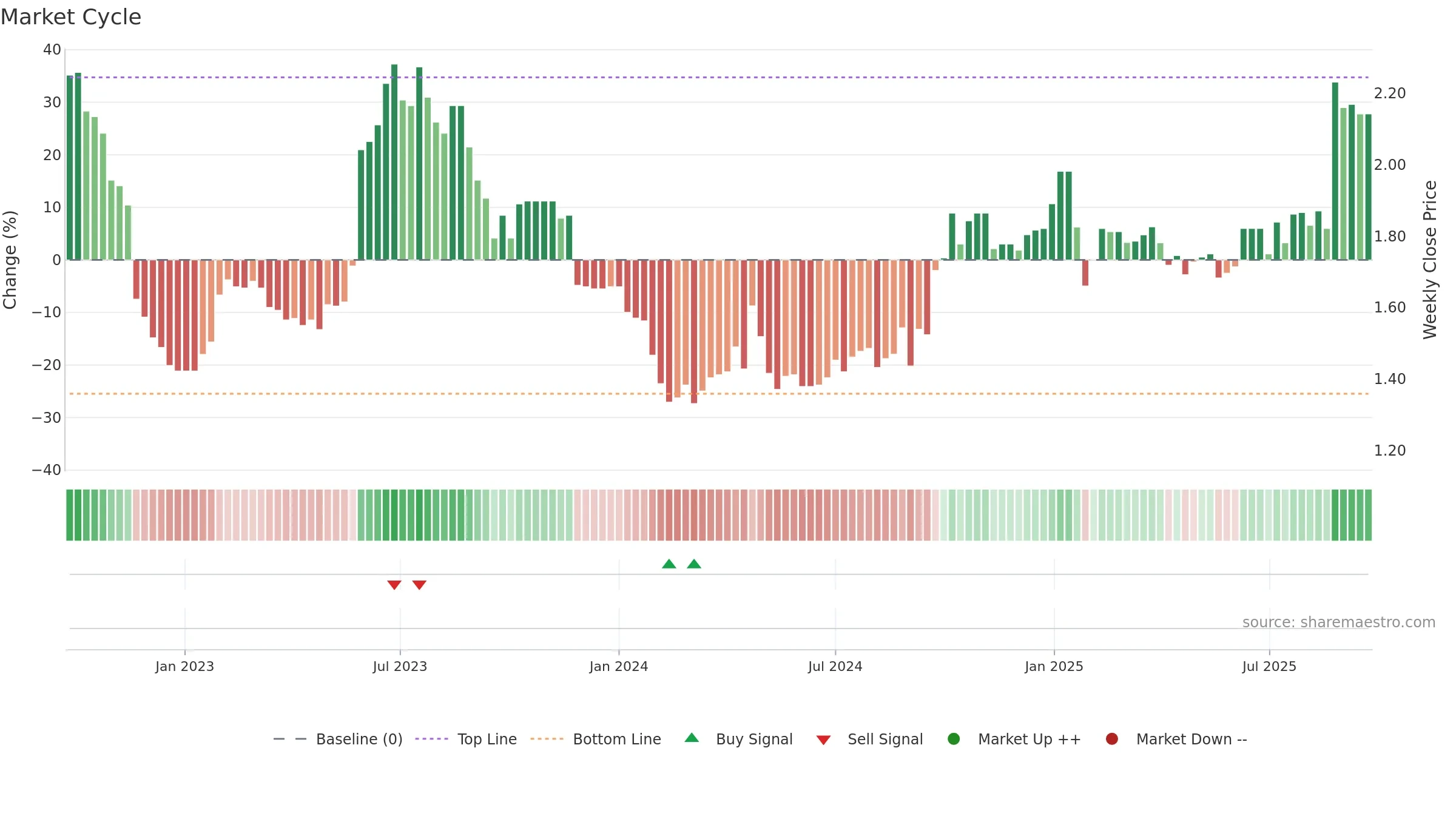The width and height of the screenshot is (1456, 819).
Task: Click the 1.80 price axis tick
Action: [x=1390, y=237]
